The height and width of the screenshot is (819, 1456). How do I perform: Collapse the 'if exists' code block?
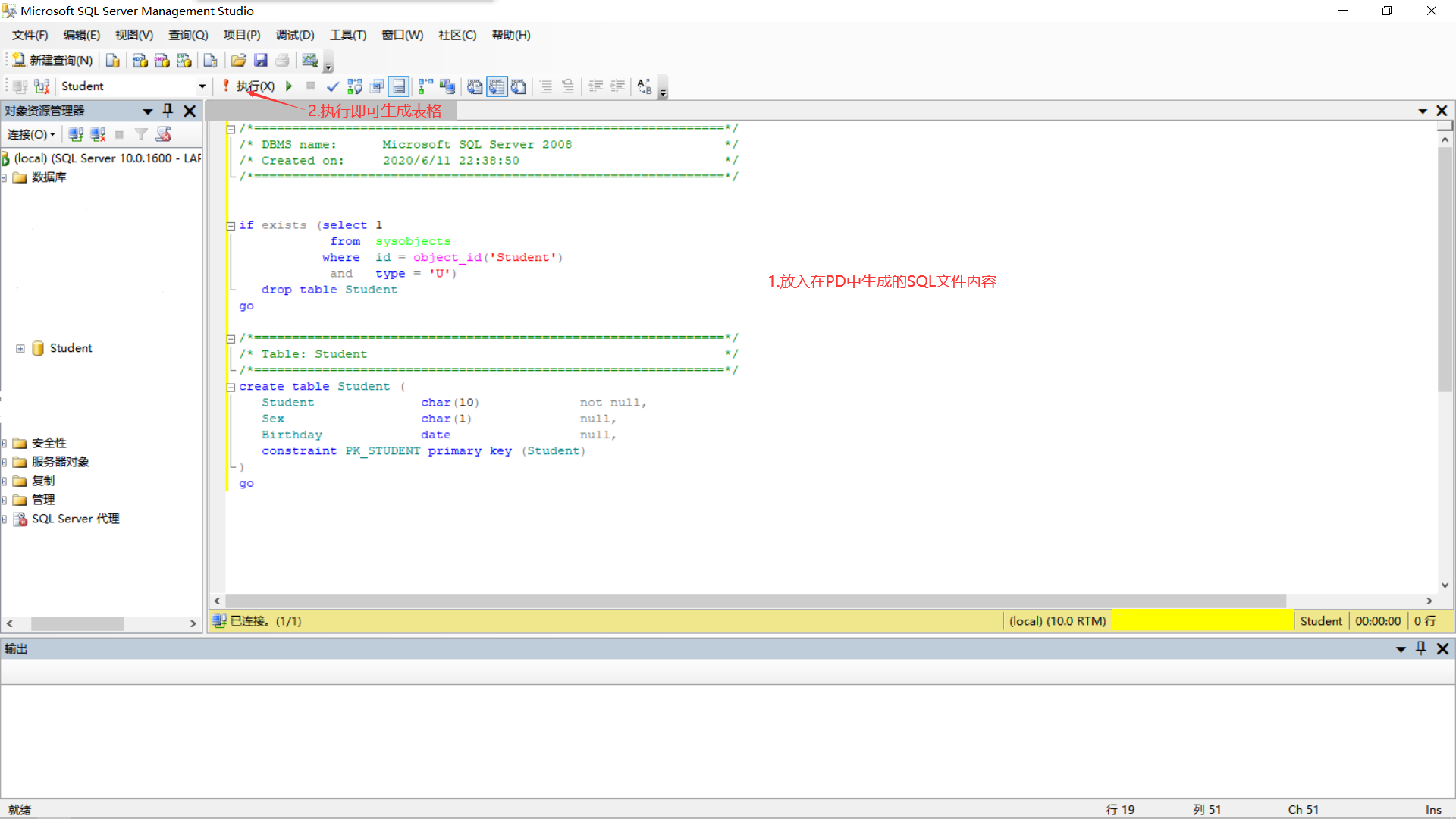[x=231, y=226]
